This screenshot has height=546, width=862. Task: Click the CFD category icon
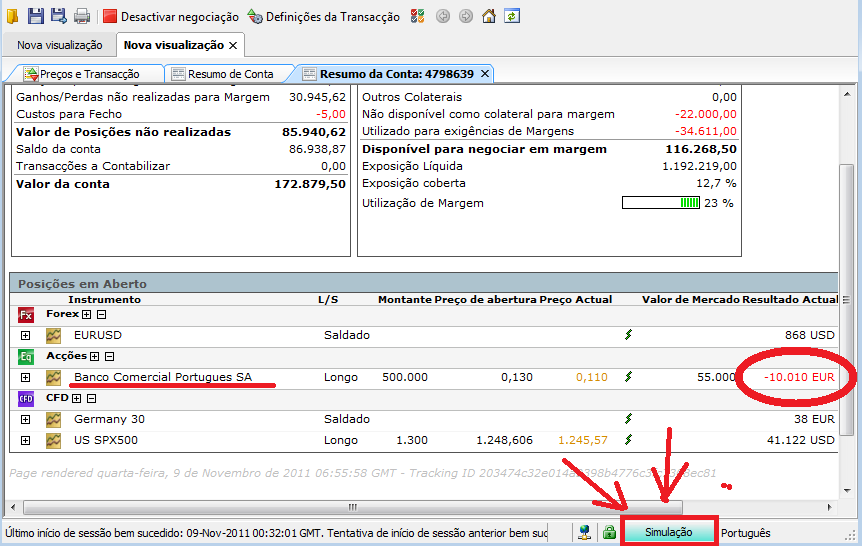tap(26, 399)
